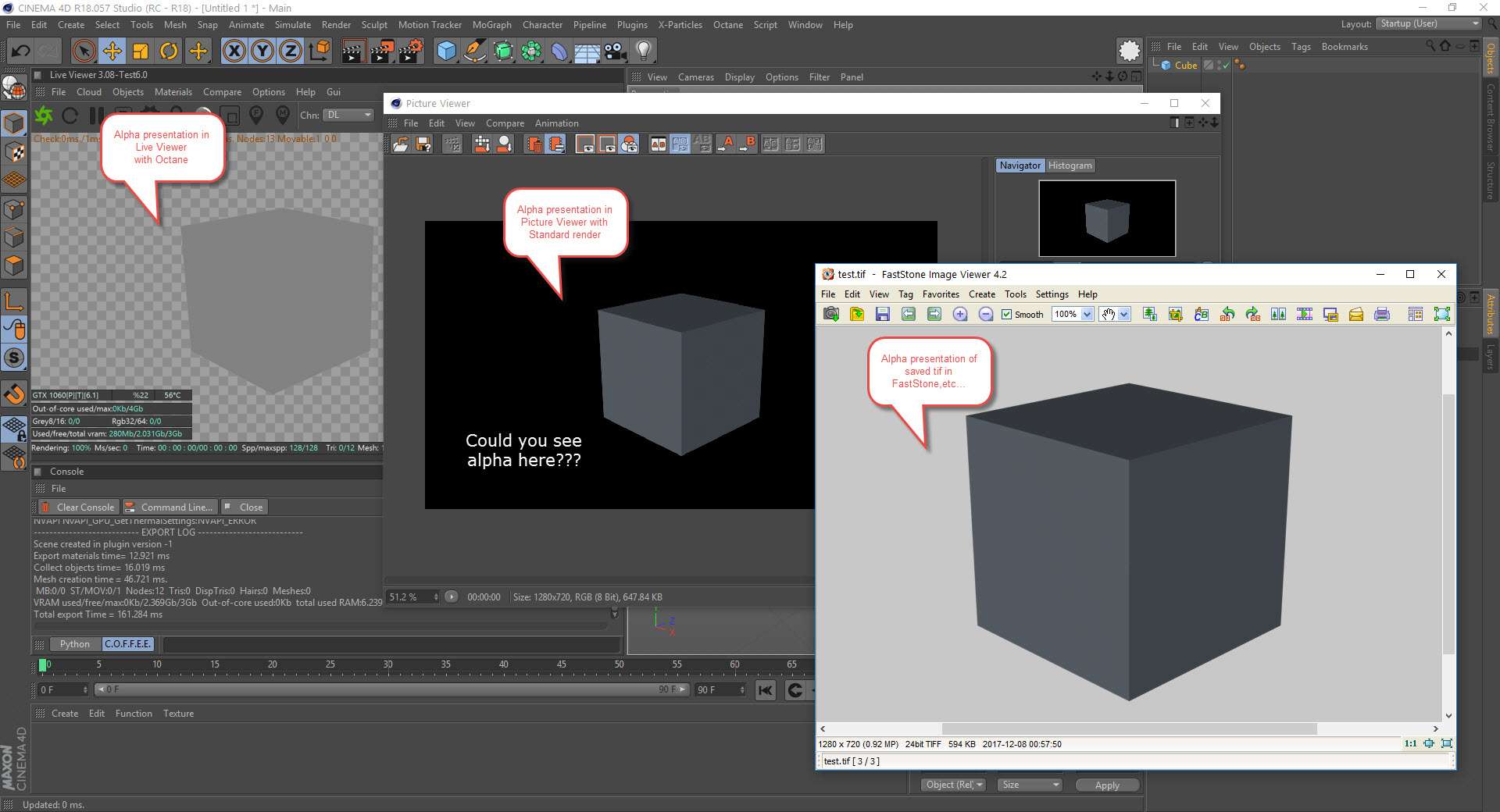Image resolution: width=1500 pixels, height=812 pixels.
Task: Switch to C.O.F.F.E.E. tab
Action: 128,644
